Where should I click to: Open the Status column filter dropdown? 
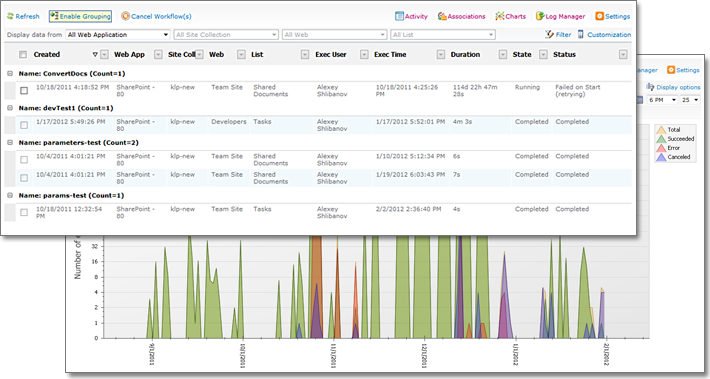pos(623,55)
